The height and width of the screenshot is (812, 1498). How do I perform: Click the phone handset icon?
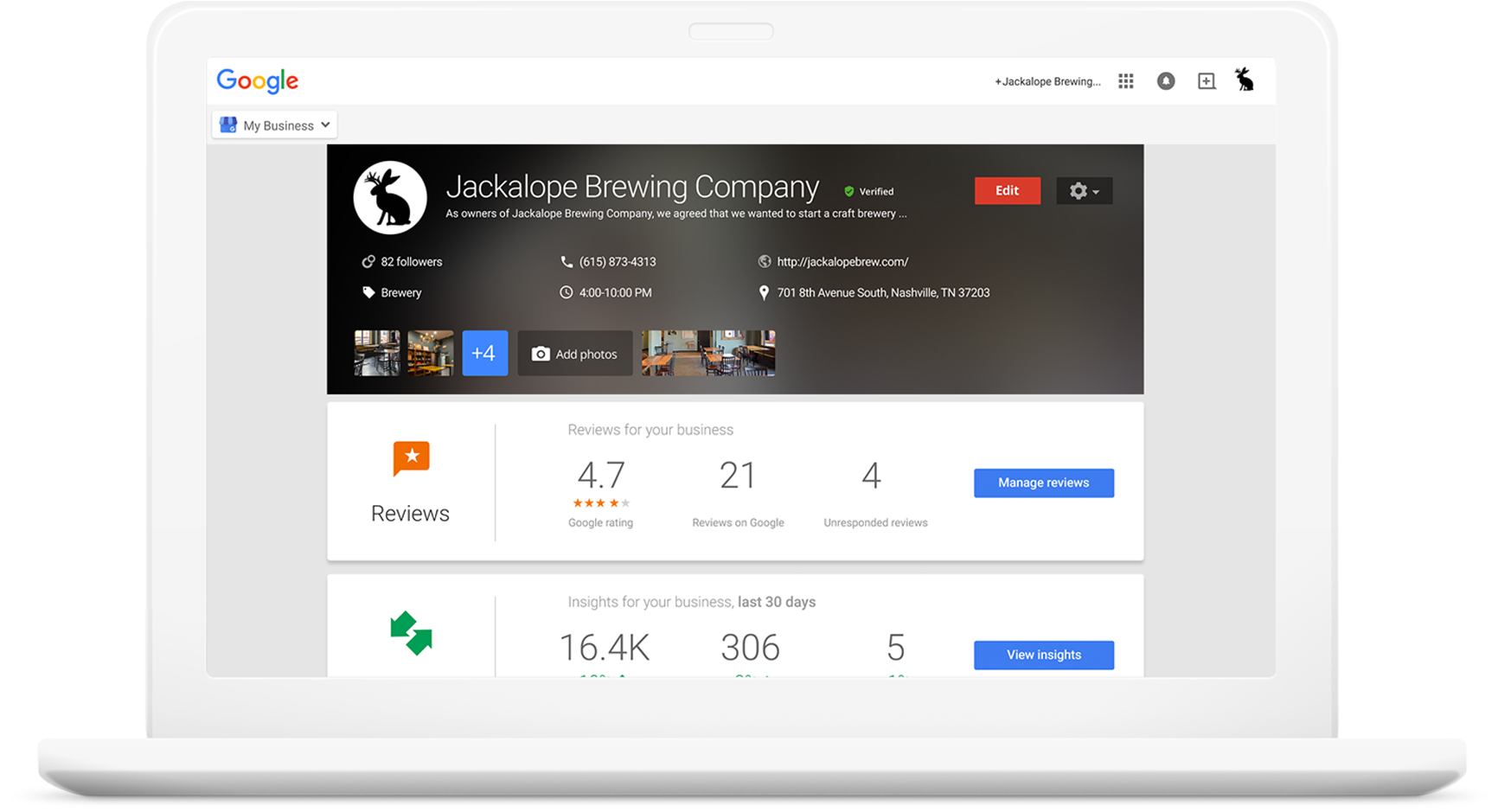[567, 262]
